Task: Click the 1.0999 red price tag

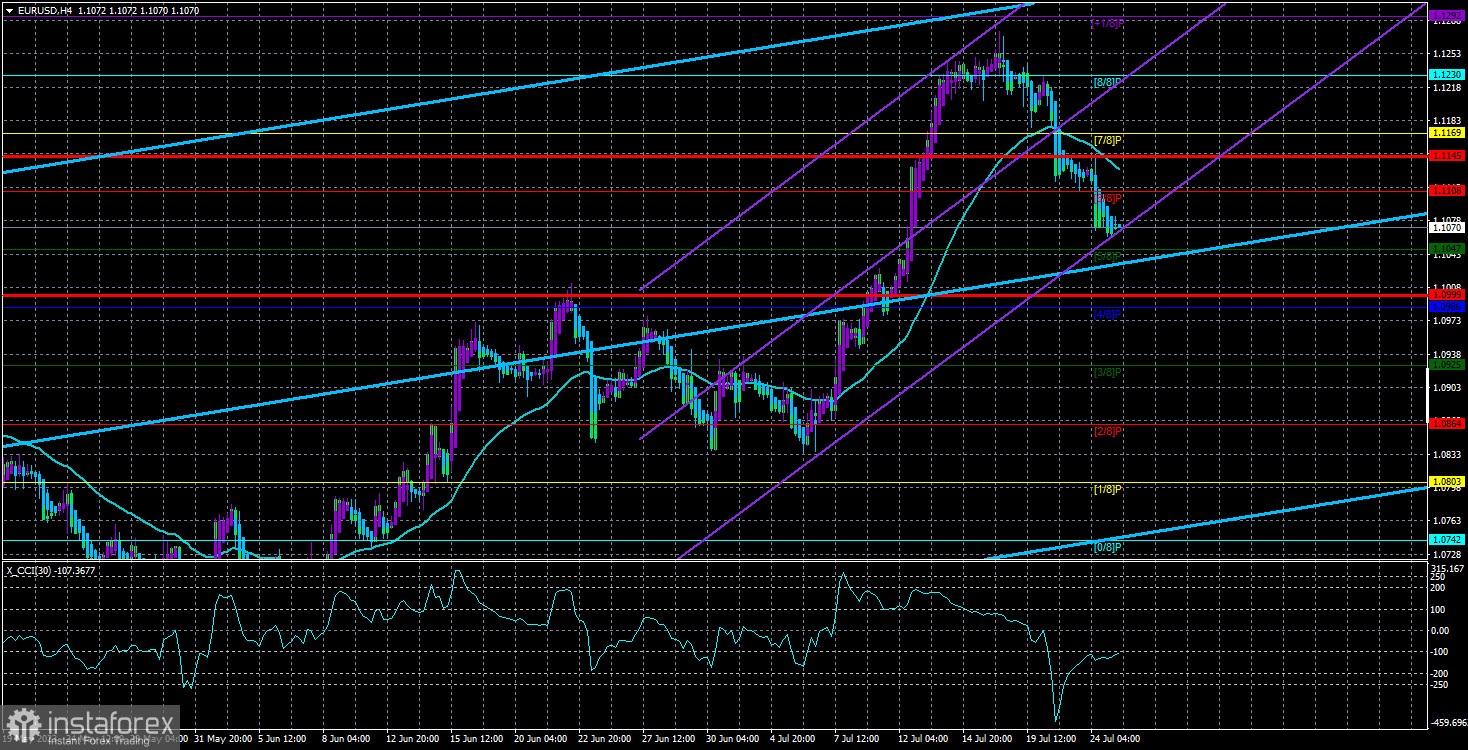Action: [1447, 295]
